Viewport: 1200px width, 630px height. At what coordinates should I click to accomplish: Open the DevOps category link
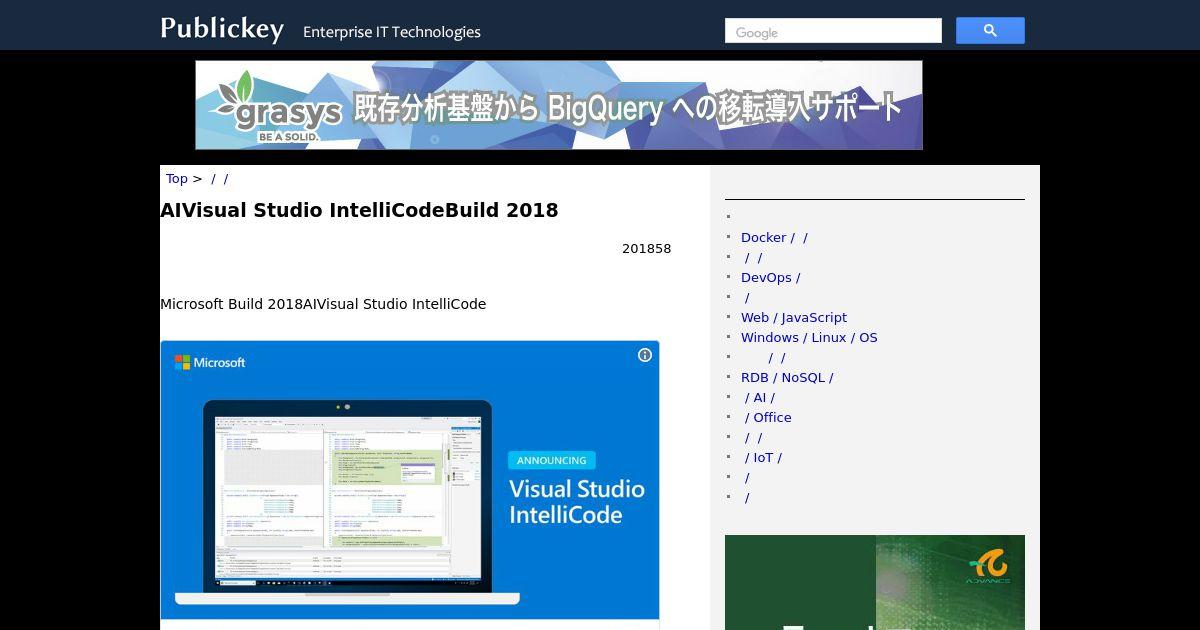tap(770, 278)
